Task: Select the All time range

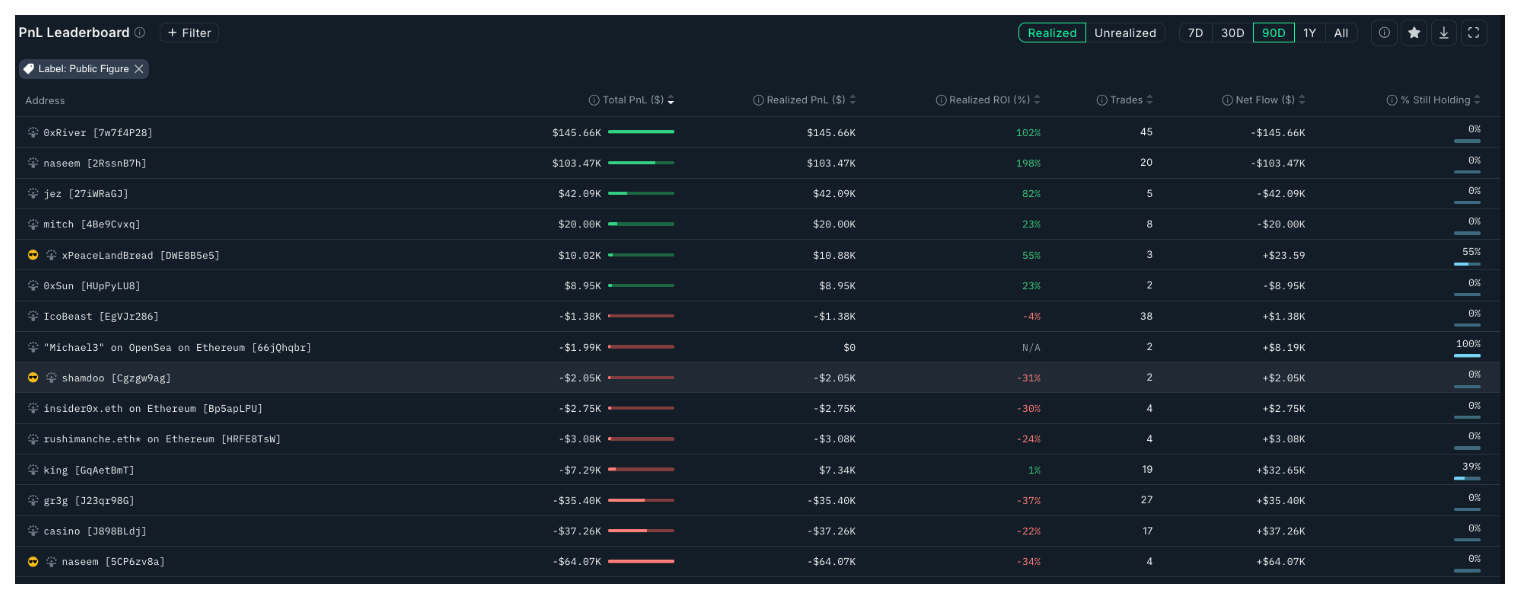Action: [x=1341, y=33]
